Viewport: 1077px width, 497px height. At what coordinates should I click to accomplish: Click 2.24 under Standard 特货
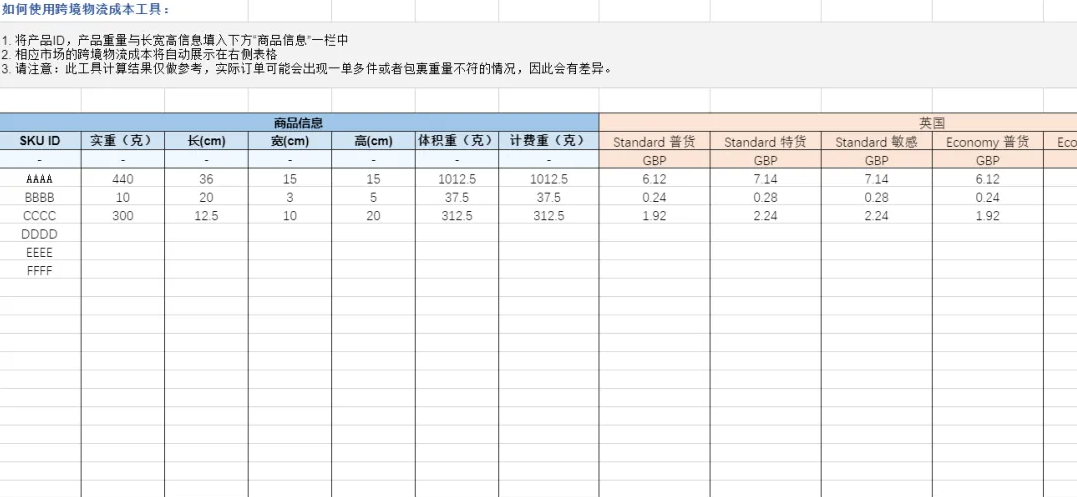pos(765,216)
